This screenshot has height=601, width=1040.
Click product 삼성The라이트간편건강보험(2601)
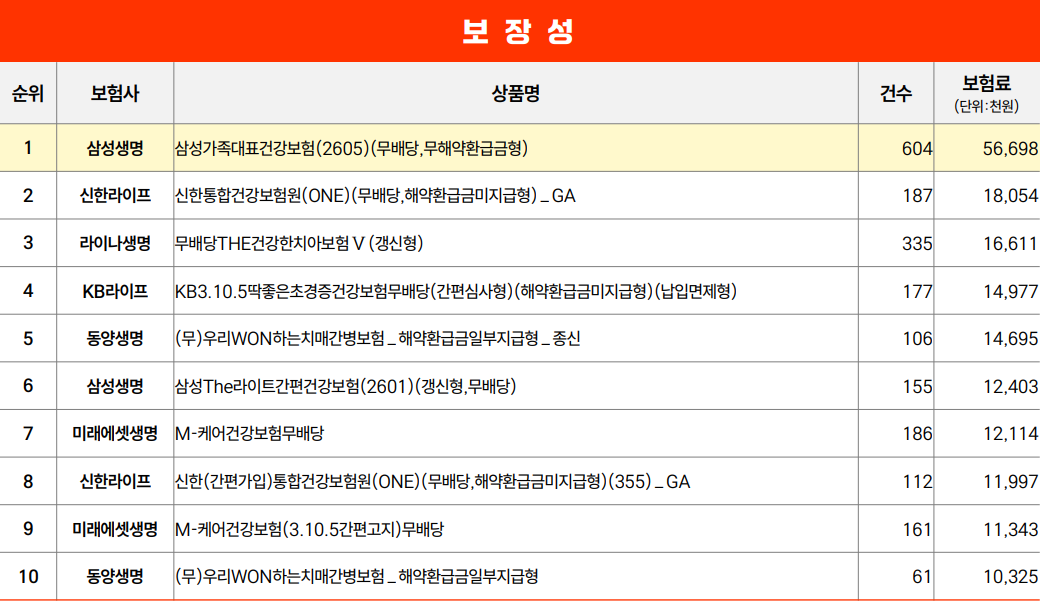pyautogui.click(x=346, y=386)
